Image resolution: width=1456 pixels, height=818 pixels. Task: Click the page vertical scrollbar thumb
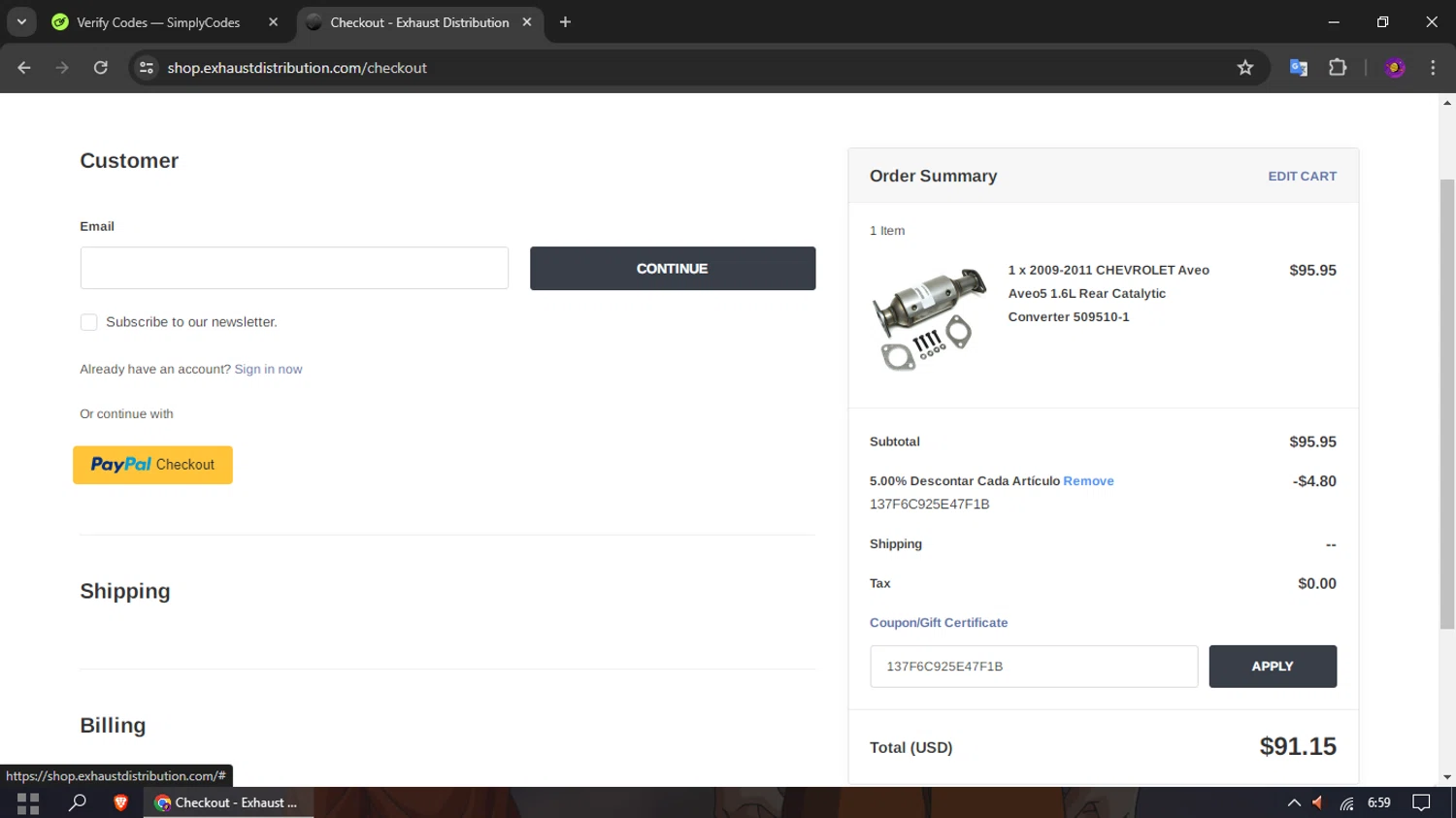tap(1447, 403)
